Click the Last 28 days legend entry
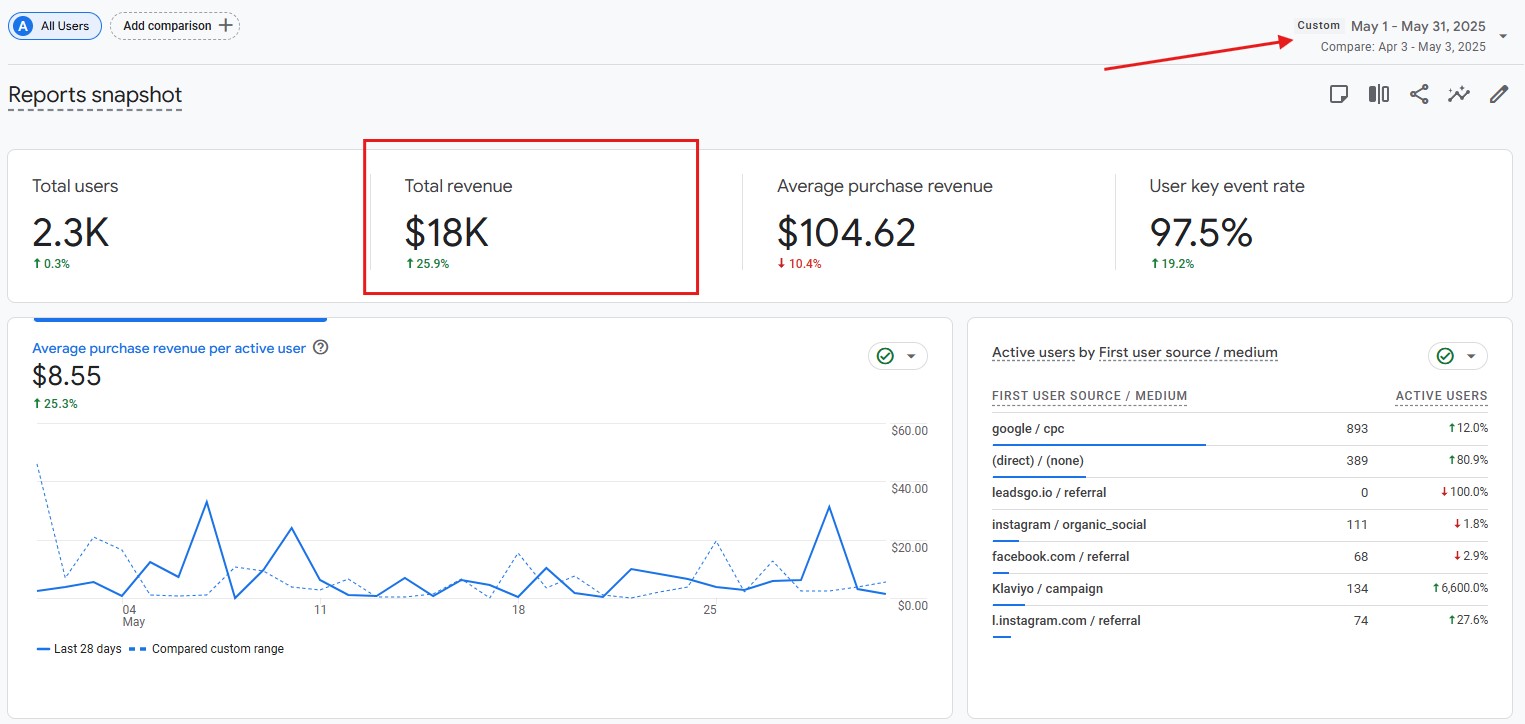 tap(79, 649)
